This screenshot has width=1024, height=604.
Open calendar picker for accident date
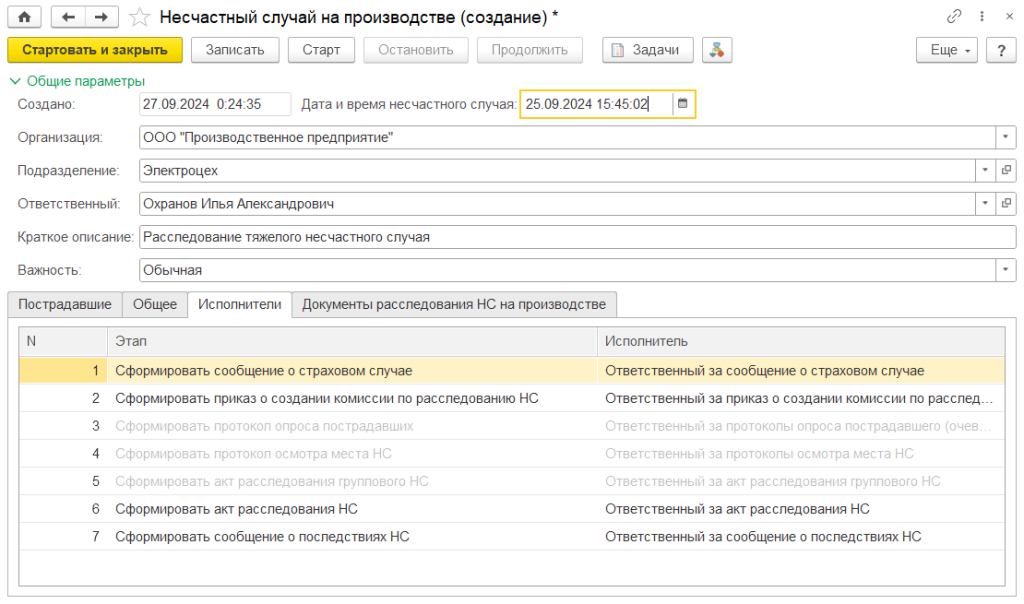(683, 103)
